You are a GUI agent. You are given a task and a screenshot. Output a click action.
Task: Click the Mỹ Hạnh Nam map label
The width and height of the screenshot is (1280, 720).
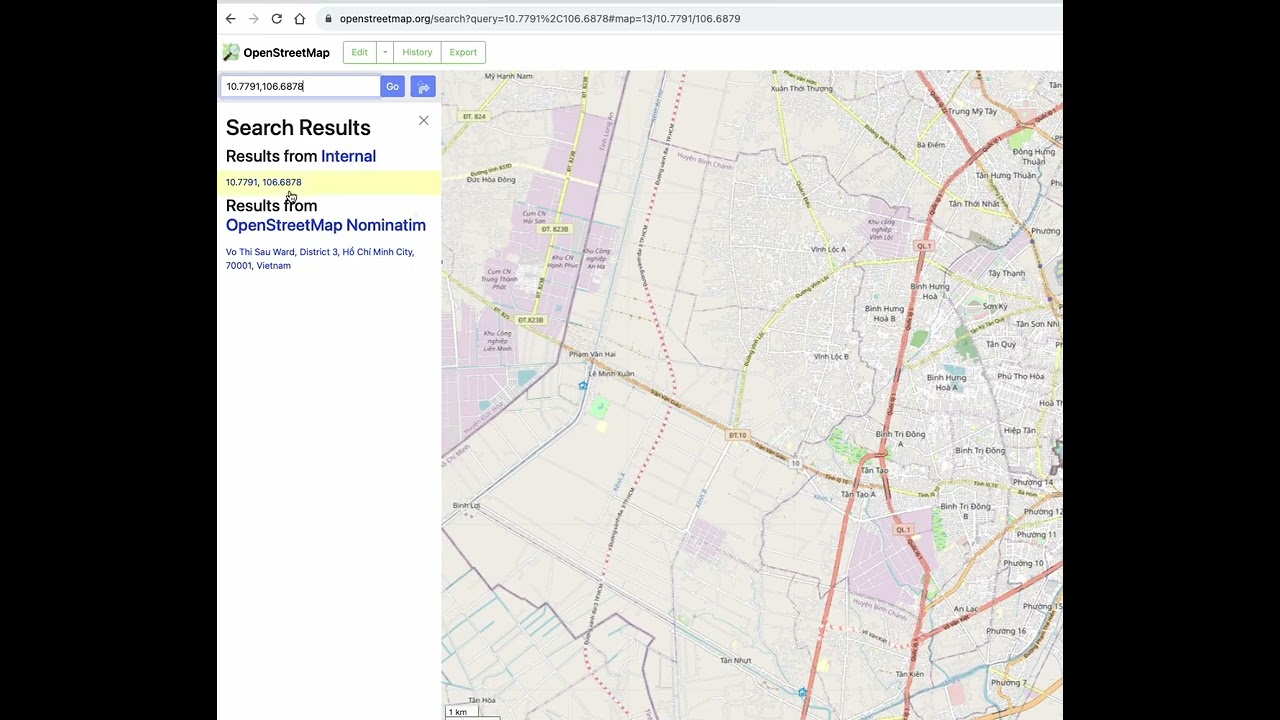point(508,76)
